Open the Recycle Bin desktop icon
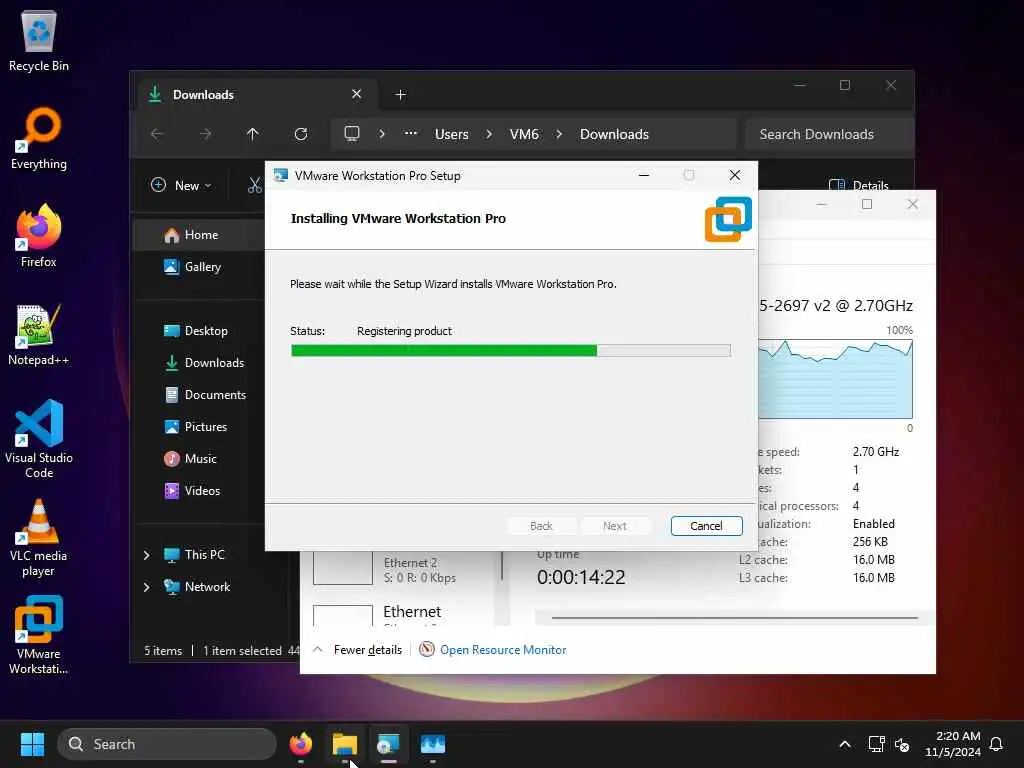 [39, 40]
